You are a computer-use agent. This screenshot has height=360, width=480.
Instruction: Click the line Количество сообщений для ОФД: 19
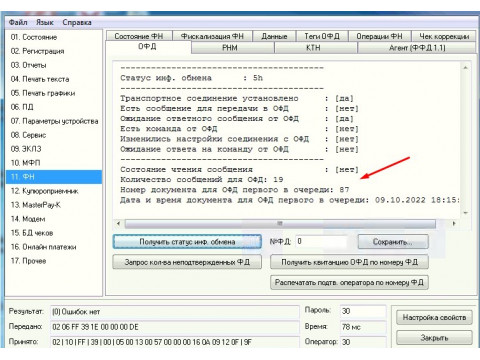point(202,180)
